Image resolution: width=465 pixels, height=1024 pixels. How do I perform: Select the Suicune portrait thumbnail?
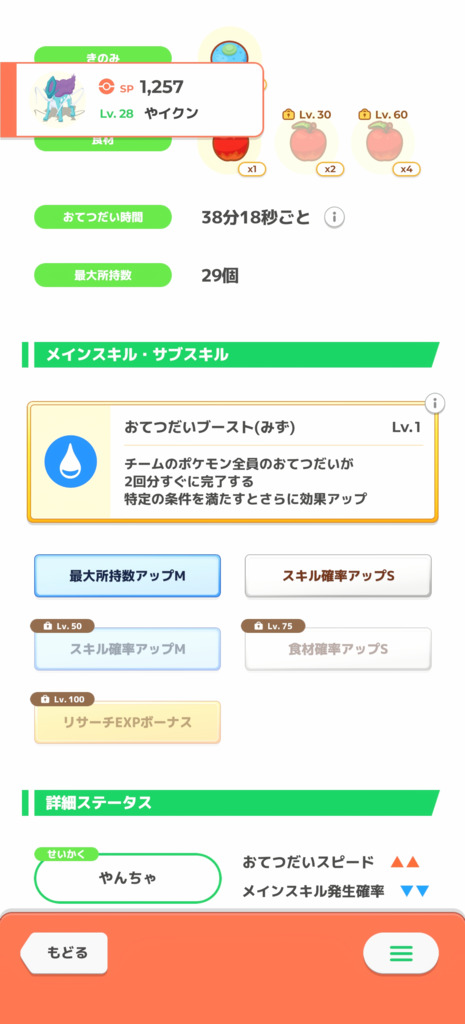(56, 99)
